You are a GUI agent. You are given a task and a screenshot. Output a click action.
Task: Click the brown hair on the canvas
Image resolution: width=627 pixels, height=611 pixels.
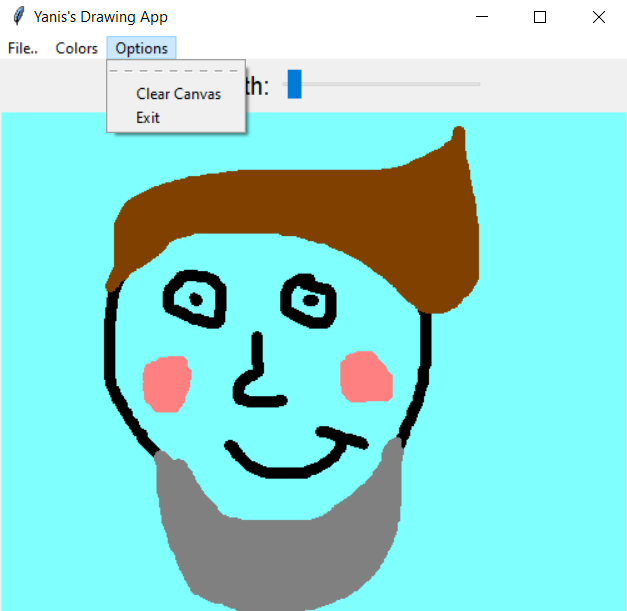point(304,204)
